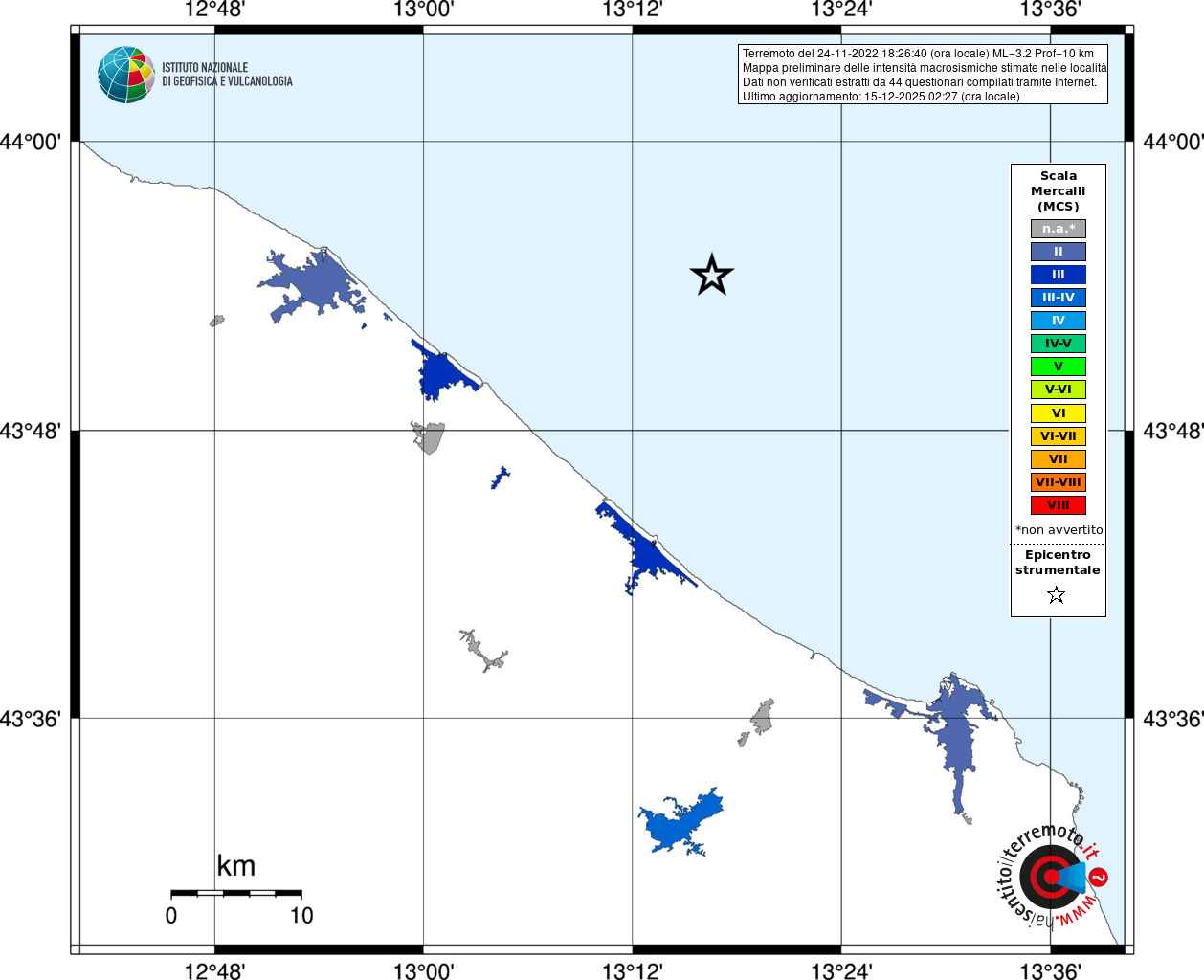
Task: Click the red VIII legend swatch
Action: 1058,505
